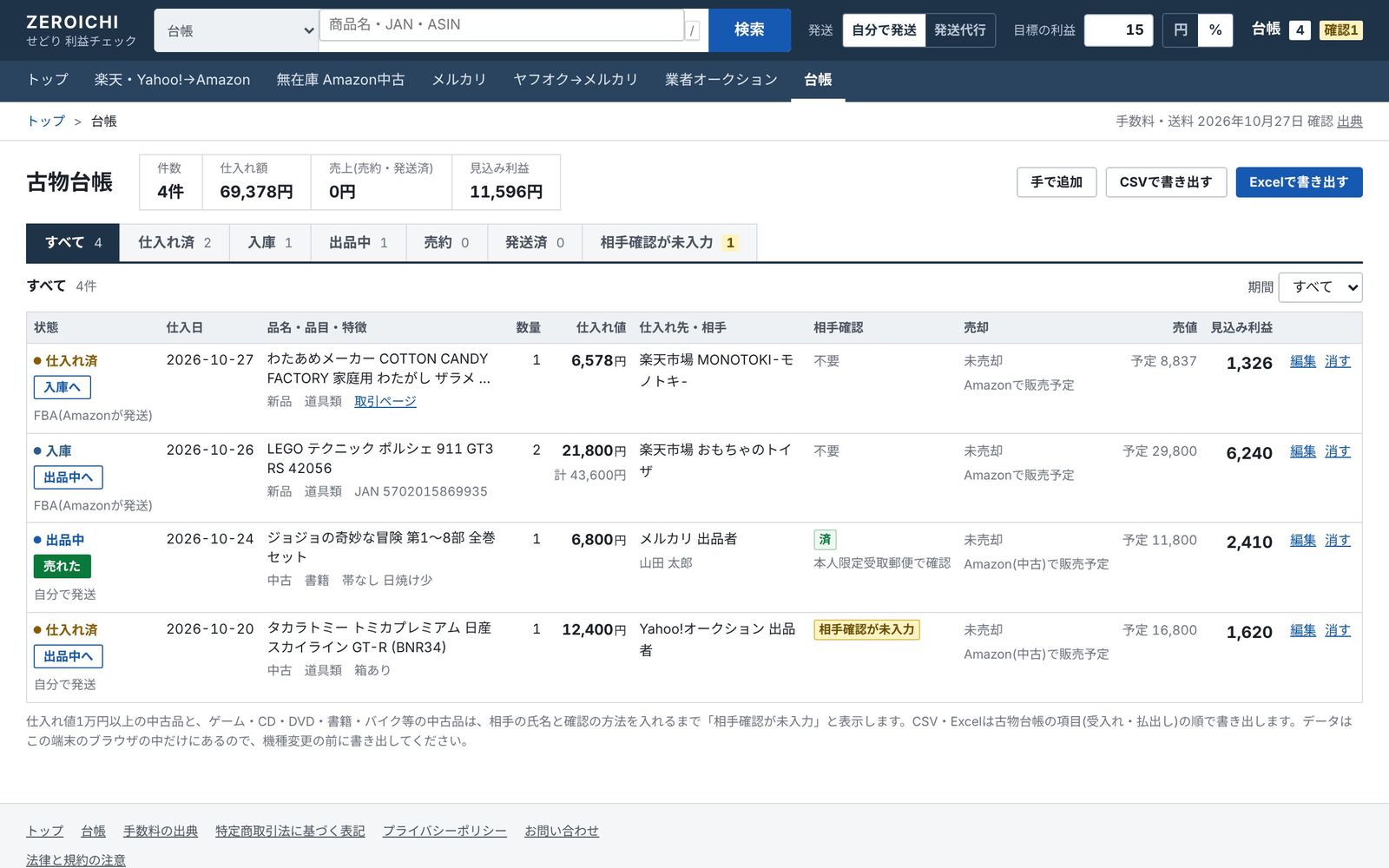Image resolution: width=1389 pixels, height=868 pixels.
Task: Select the すべて 4 tab
Action: [74, 243]
